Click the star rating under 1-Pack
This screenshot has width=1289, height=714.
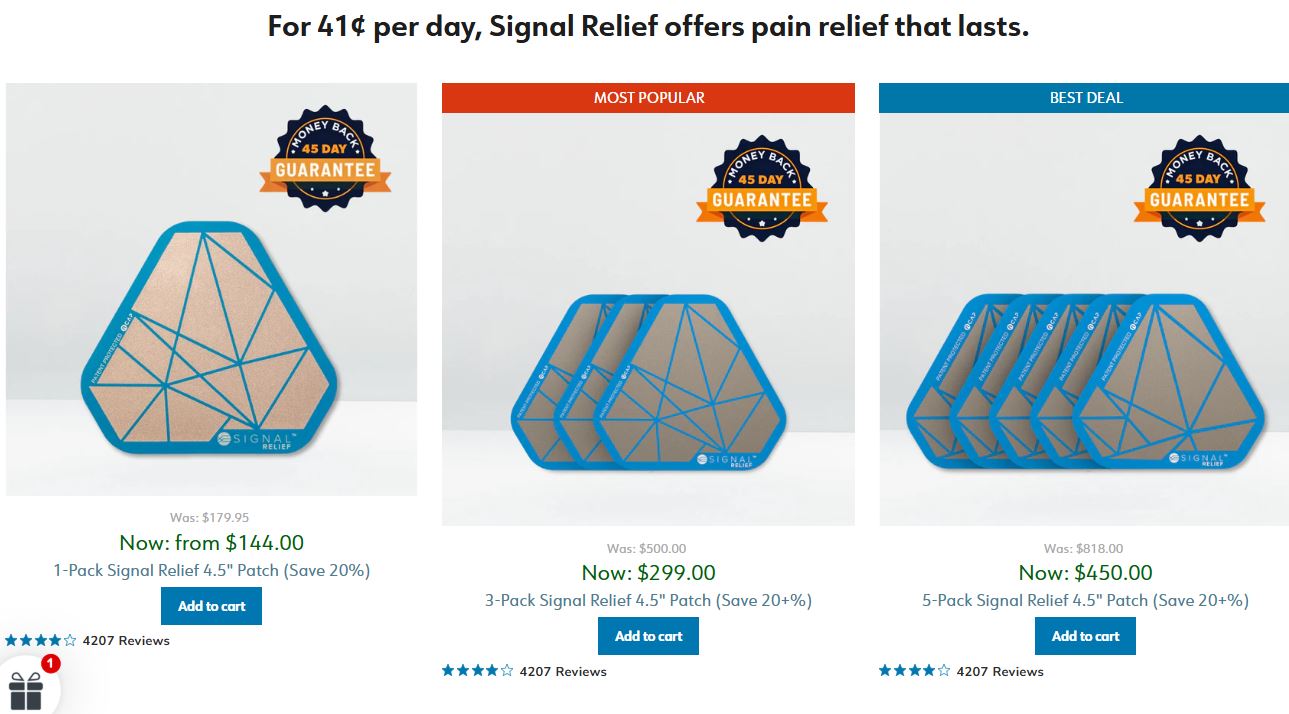(40, 640)
